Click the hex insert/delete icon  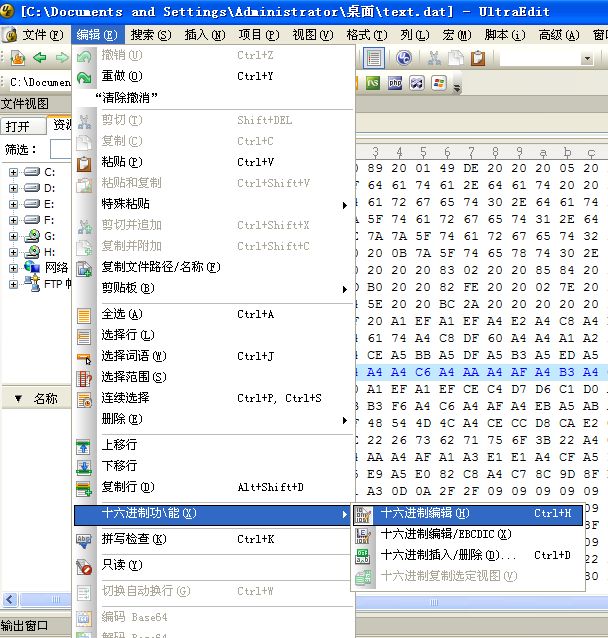pyautogui.click(x=363, y=556)
